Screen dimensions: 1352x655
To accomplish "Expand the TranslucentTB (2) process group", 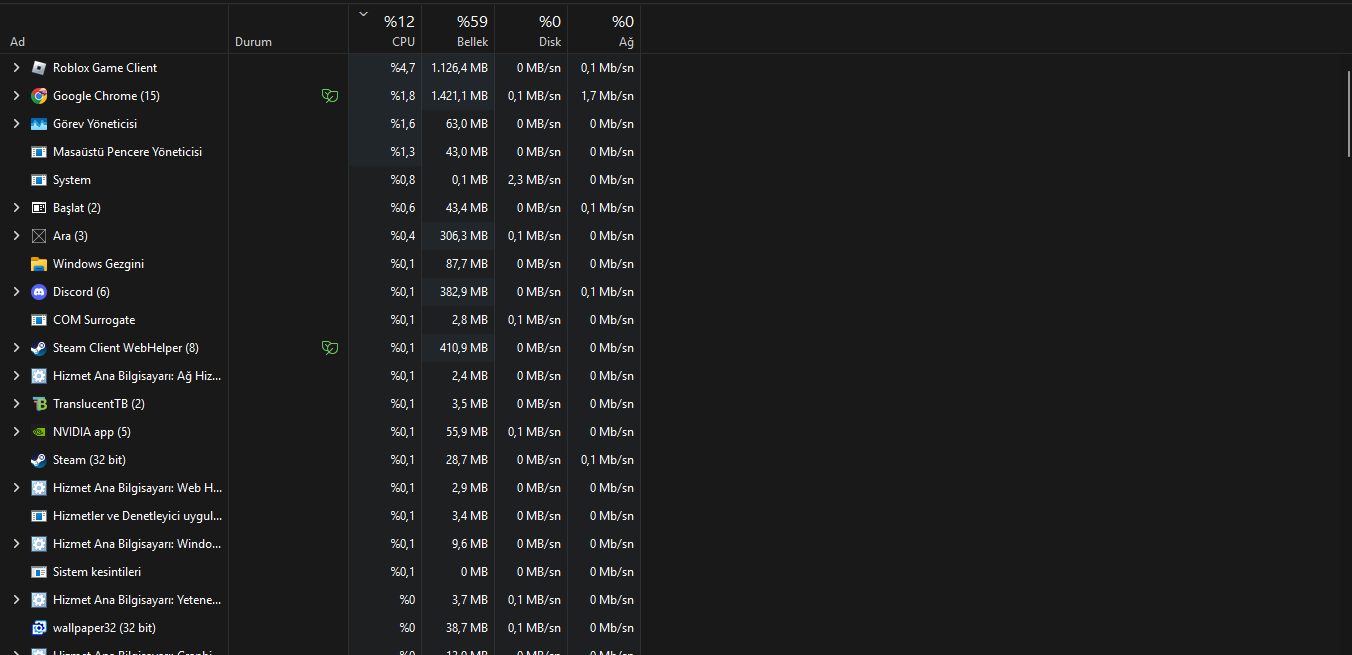I will [16, 404].
